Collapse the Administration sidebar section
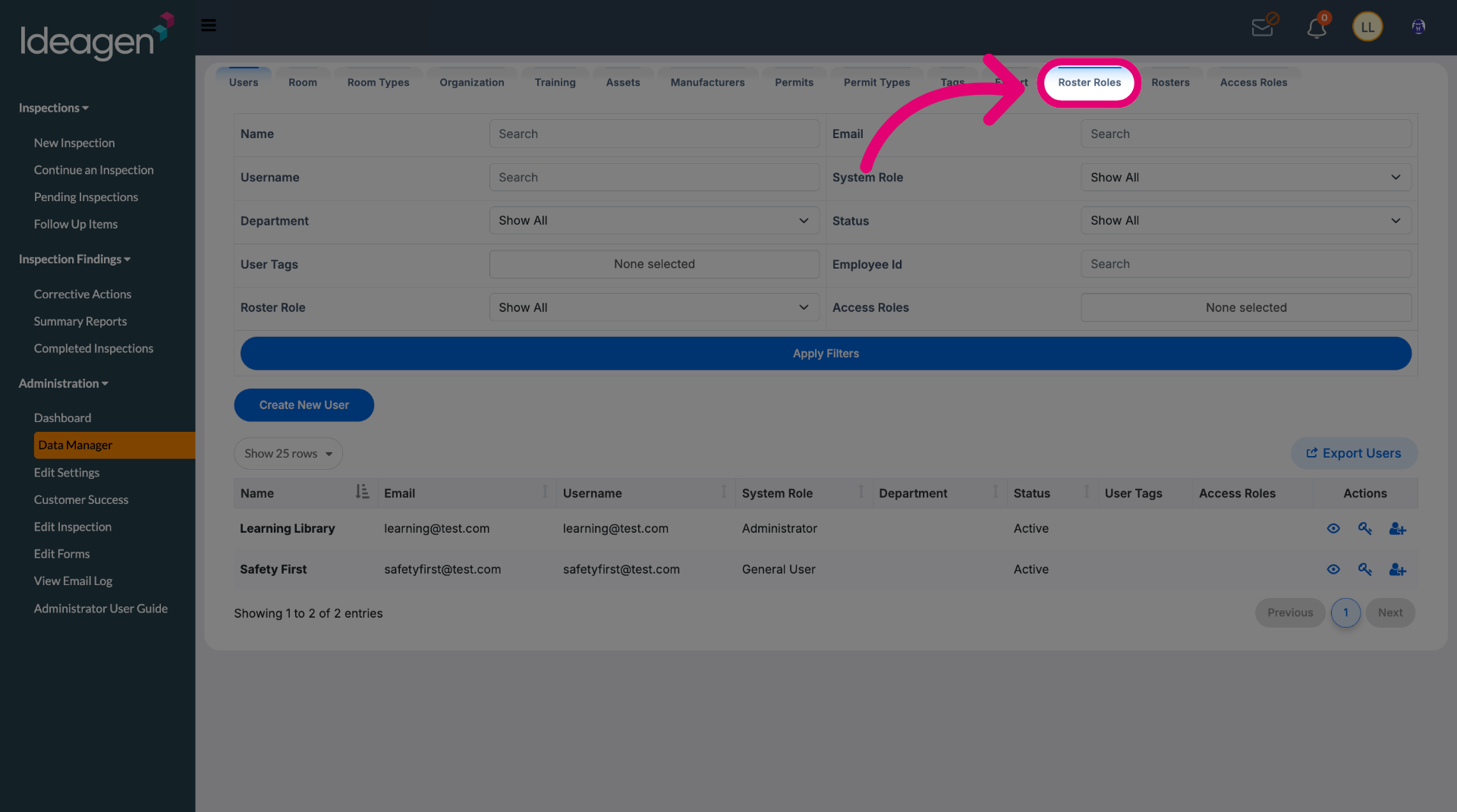The image size is (1457, 812). (64, 384)
